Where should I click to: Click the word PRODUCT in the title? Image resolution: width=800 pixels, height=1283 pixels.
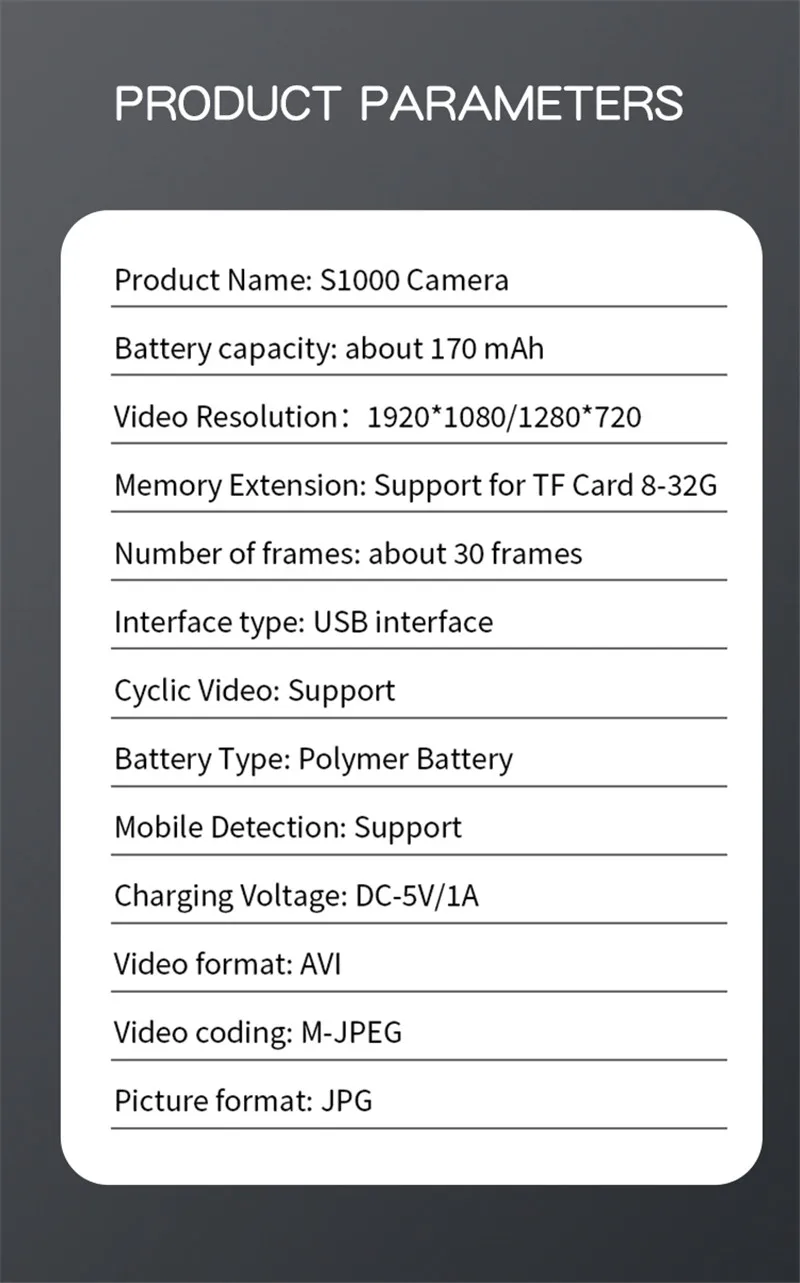coord(228,103)
